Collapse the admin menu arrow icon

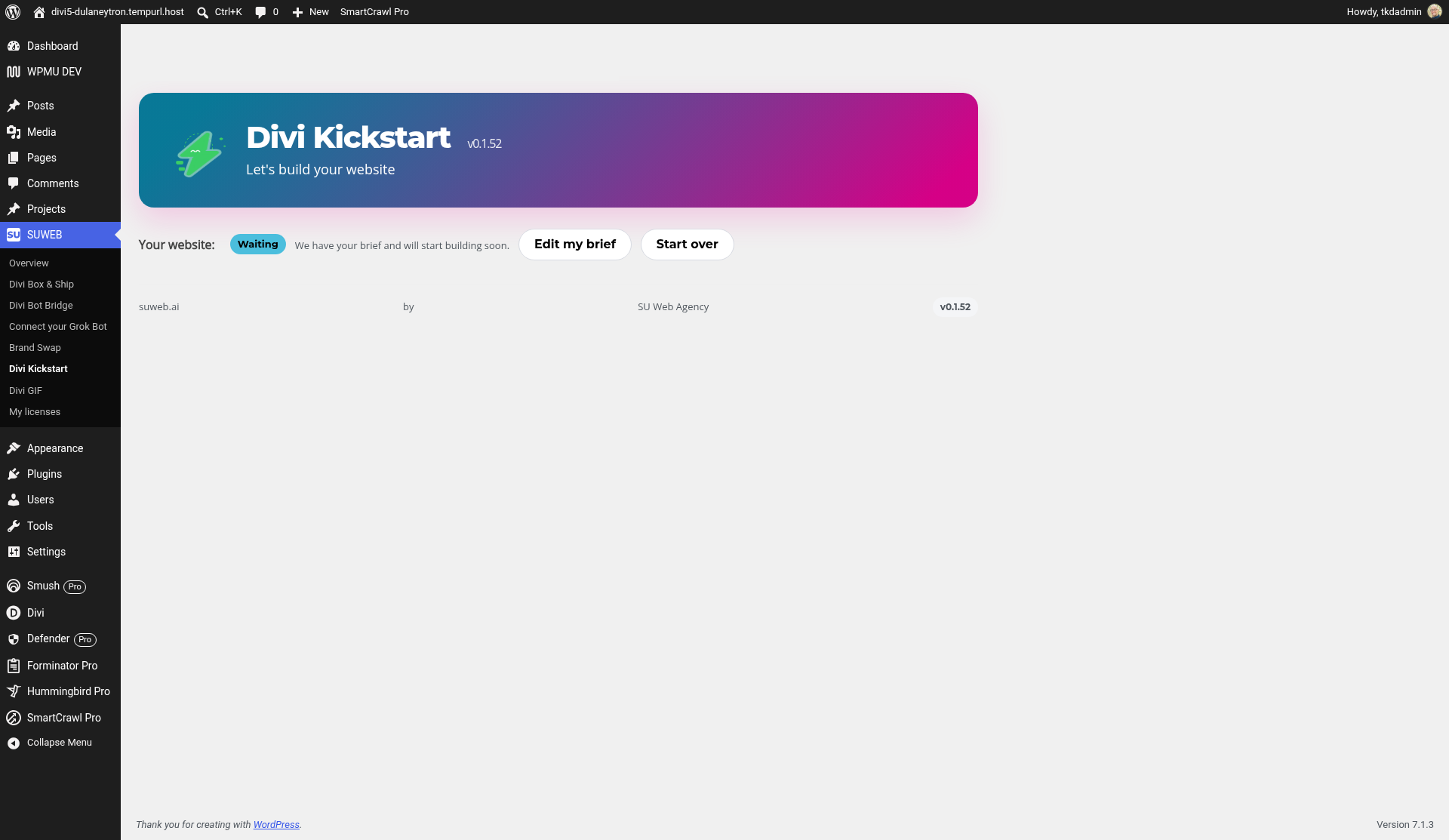coord(14,743)
